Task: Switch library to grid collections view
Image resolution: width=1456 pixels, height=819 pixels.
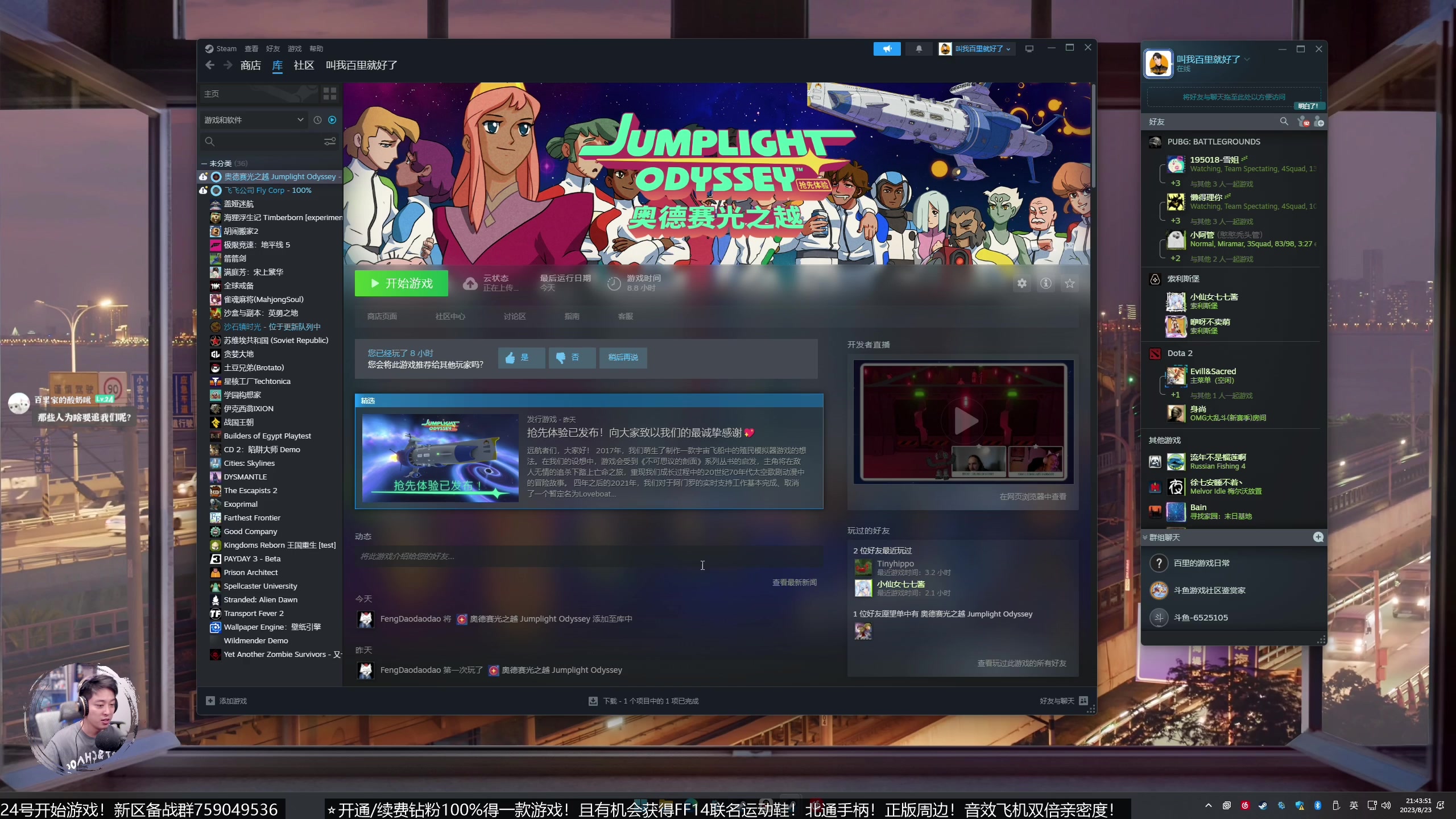Action: click(x=330, y=94)
